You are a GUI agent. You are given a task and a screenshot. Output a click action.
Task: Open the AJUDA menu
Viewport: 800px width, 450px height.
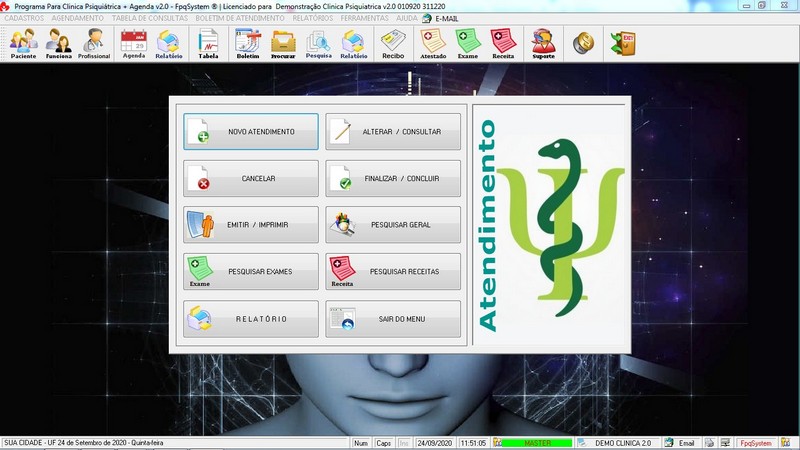click(407, 18)
